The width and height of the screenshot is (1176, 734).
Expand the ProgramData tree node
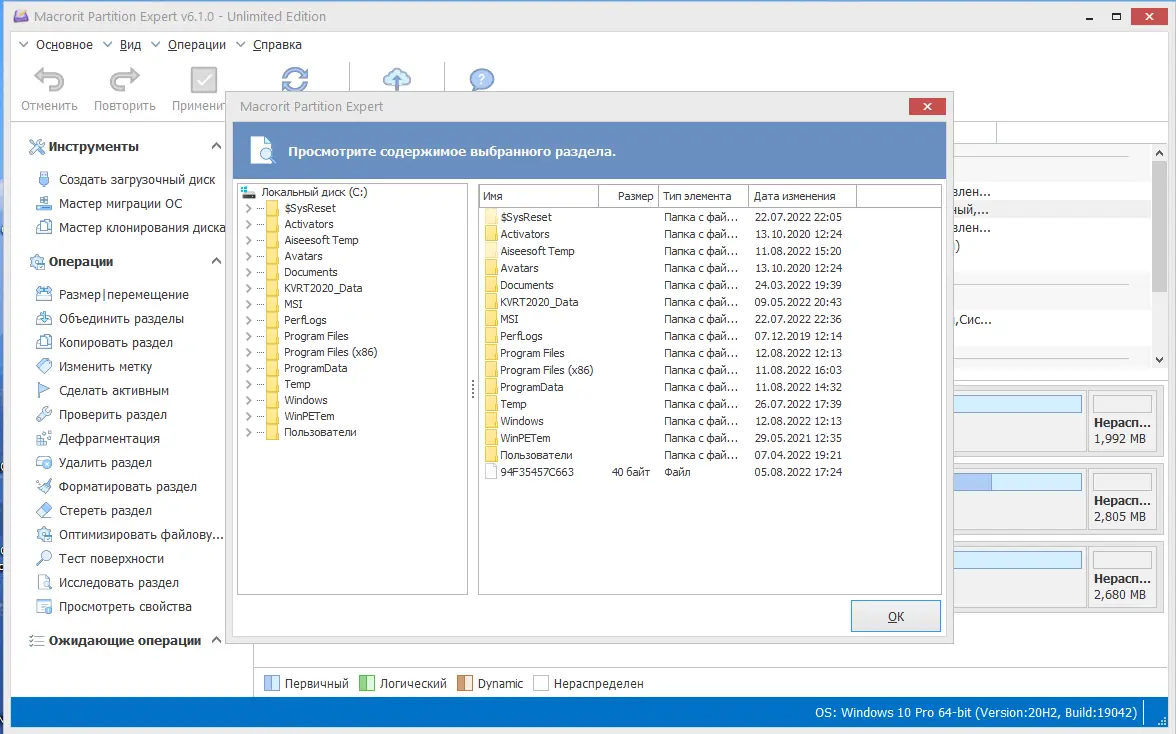(x=248, y=368)
